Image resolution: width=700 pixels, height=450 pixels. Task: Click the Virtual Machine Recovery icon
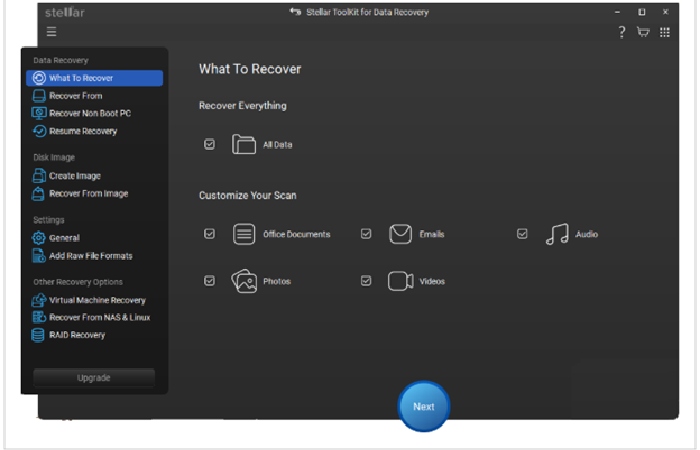39,300
